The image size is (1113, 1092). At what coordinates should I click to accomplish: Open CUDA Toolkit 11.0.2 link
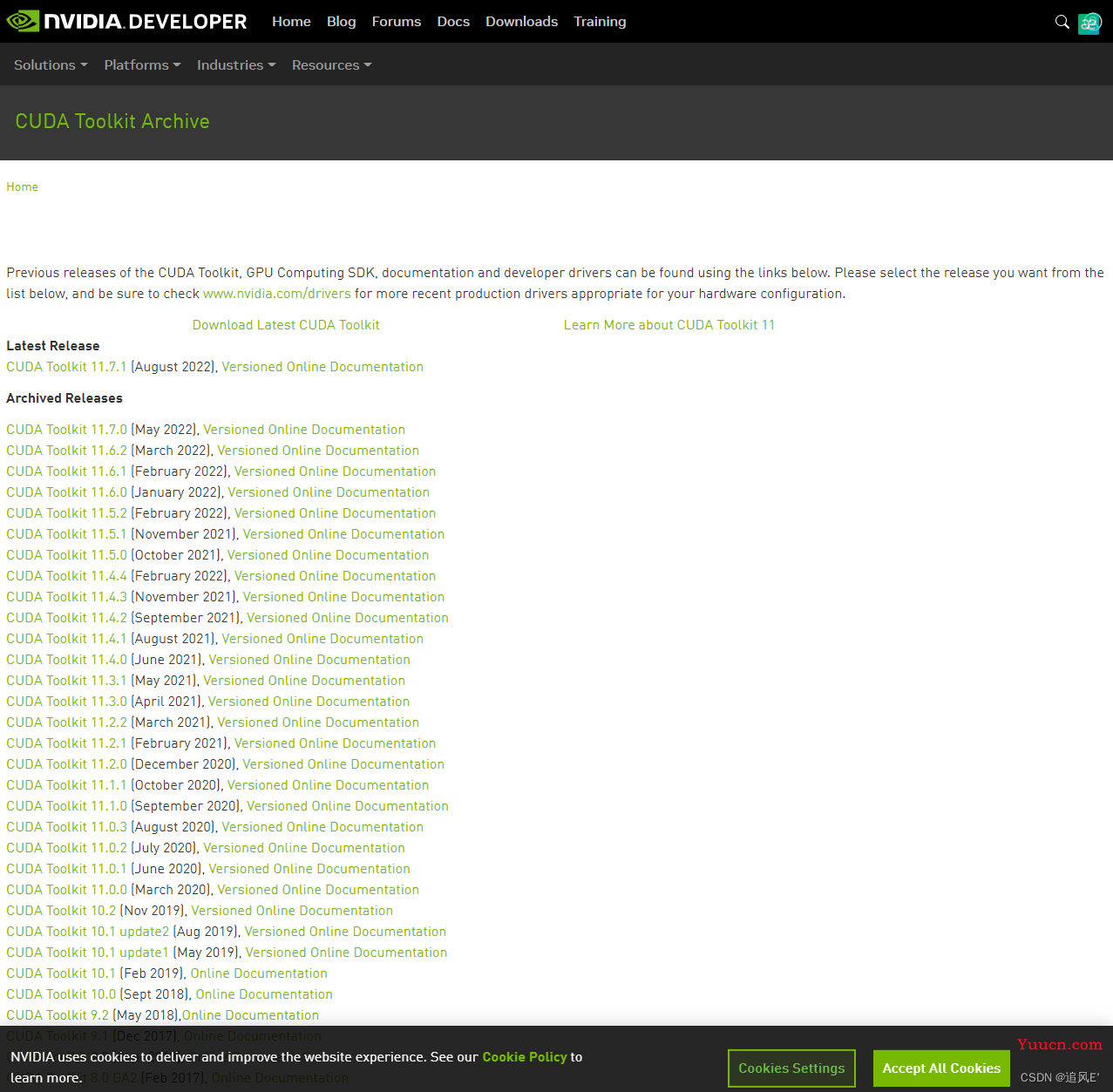click(x=66, y=848)
